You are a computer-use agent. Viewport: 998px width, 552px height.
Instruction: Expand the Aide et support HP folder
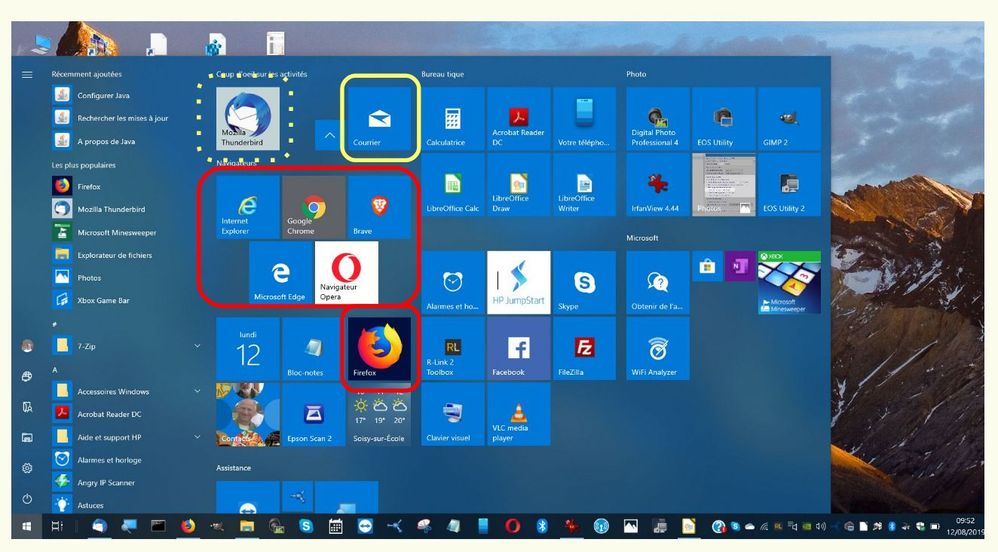197,437
